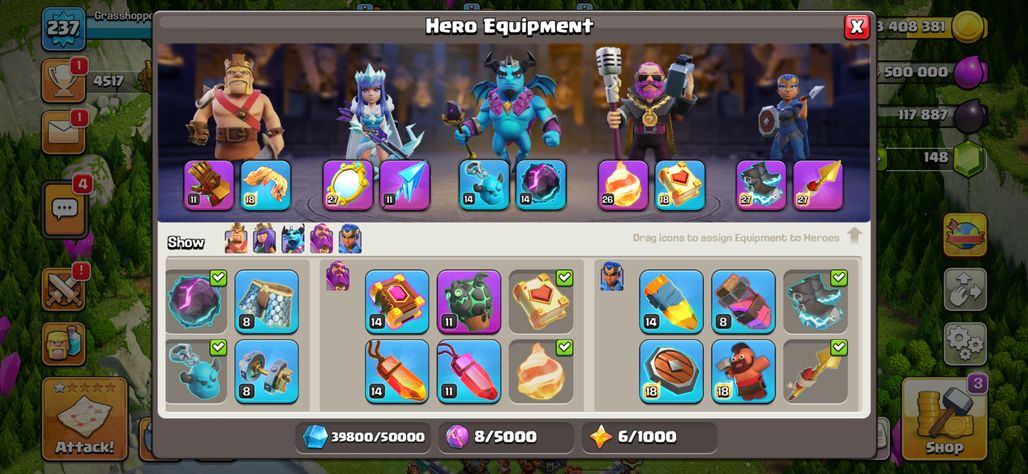Open Minion Prince's dark orb slot
This screenshot has width=1028, height=474.
[x=541, y=185]
